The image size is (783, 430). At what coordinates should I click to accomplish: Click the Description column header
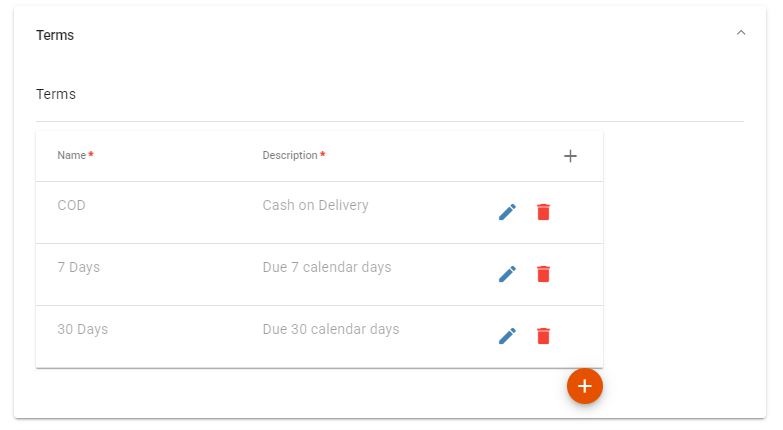(x=290, y=155)
